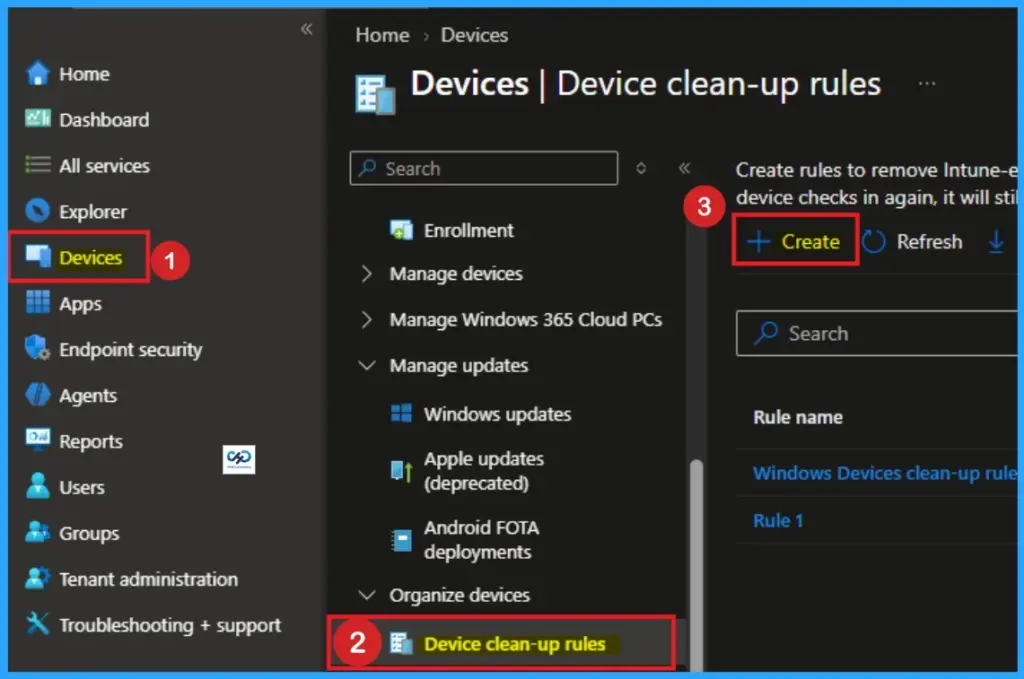
Task: Open All services in the navigation
Action: tap(104, 166)
